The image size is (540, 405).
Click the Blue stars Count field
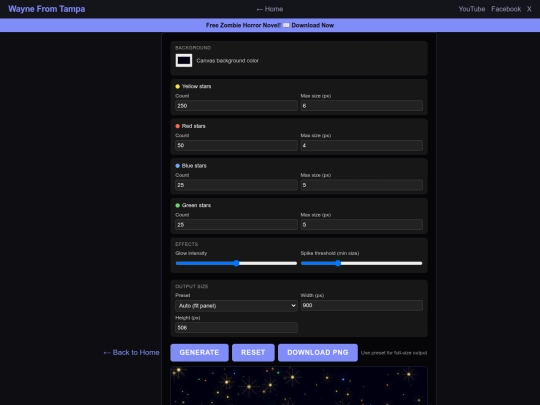tap(236, 185)
